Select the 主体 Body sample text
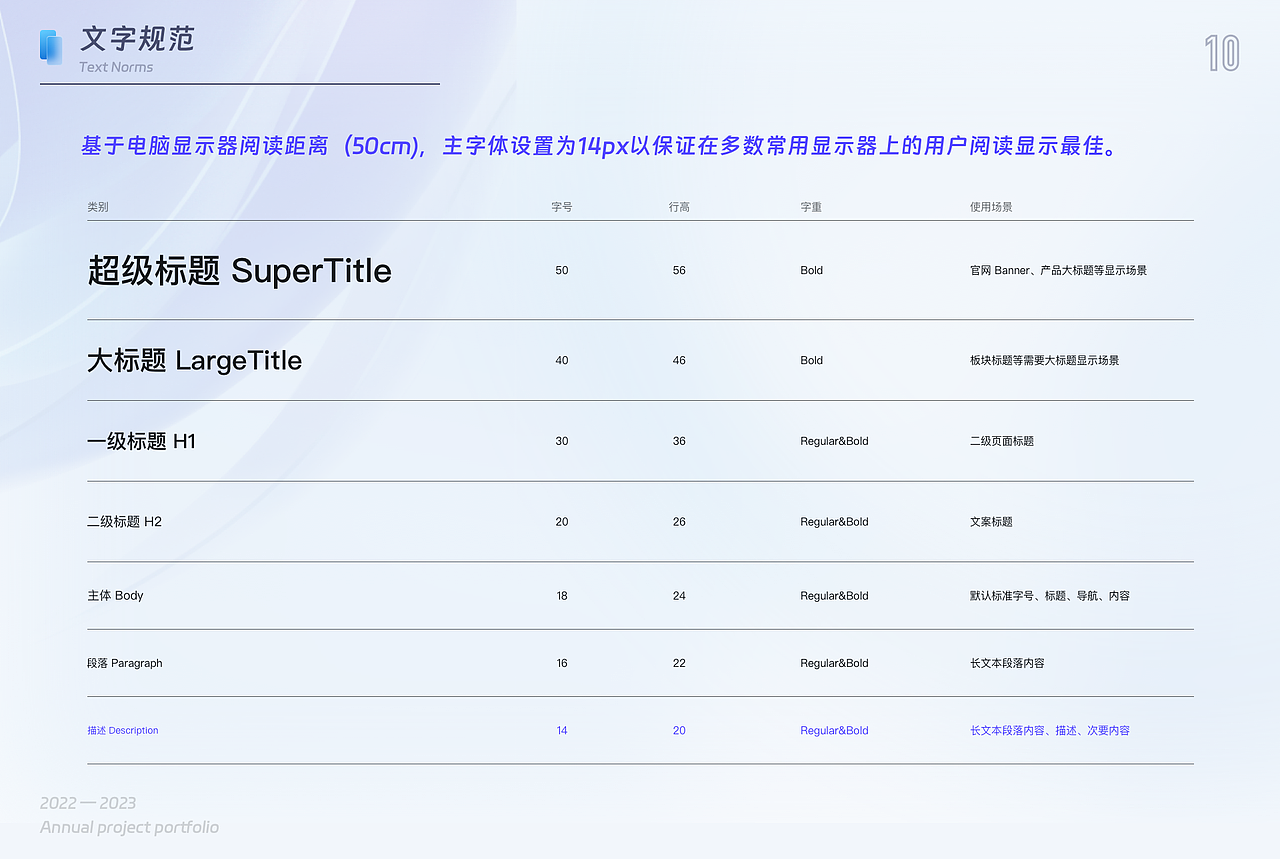 [x=115, y=595]
